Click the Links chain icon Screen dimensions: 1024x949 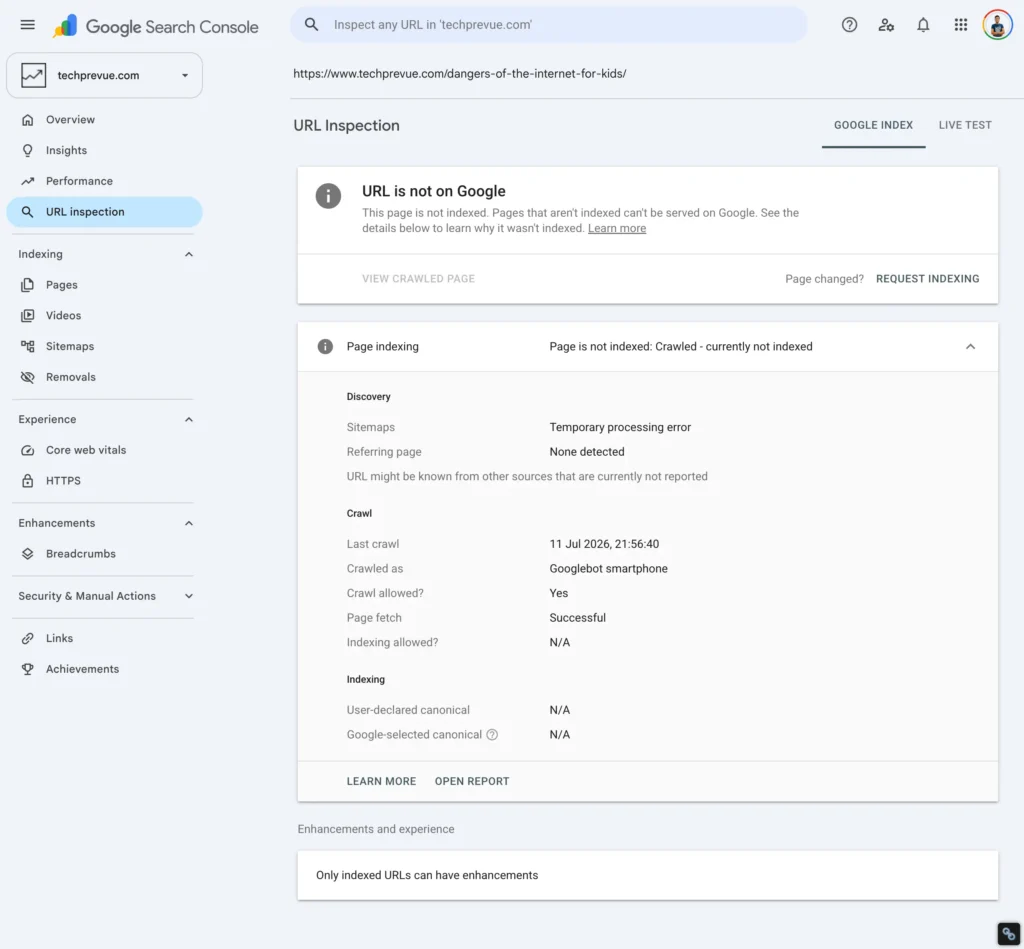click(27, 638)
